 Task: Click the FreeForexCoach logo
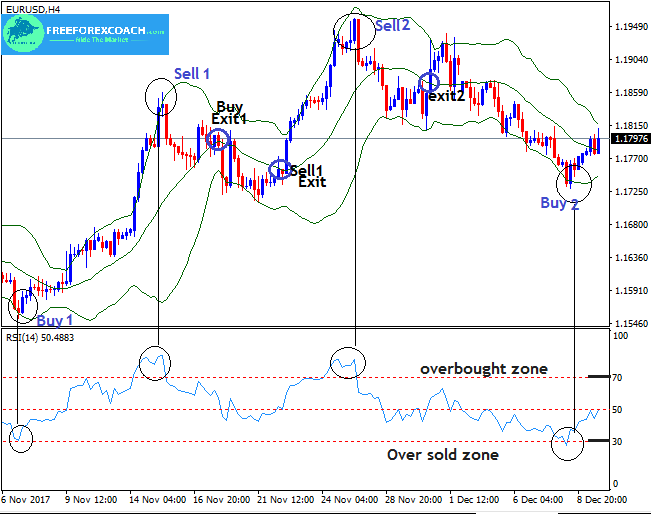(84, 36)
